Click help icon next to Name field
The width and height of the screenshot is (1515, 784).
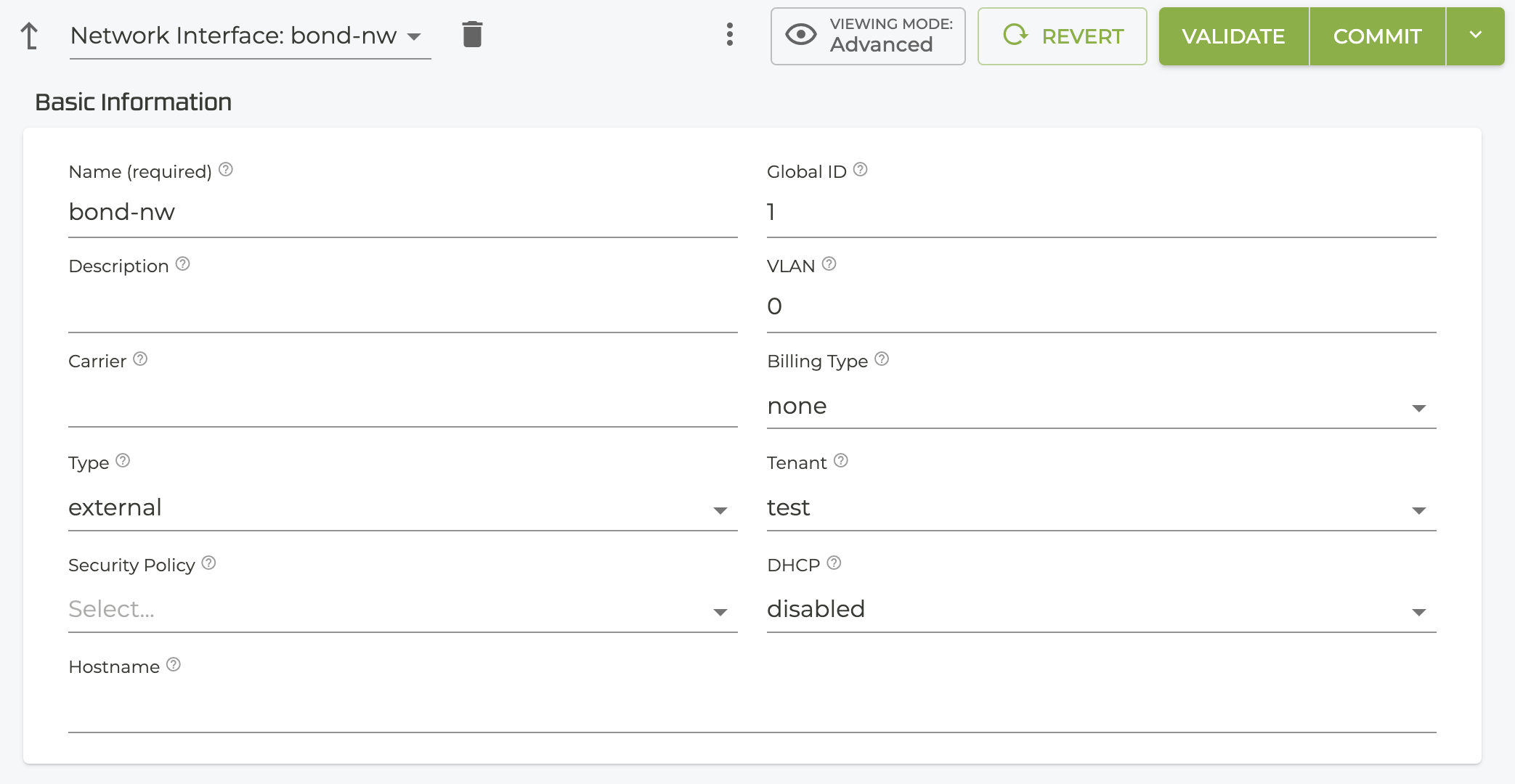click(226, 170)
